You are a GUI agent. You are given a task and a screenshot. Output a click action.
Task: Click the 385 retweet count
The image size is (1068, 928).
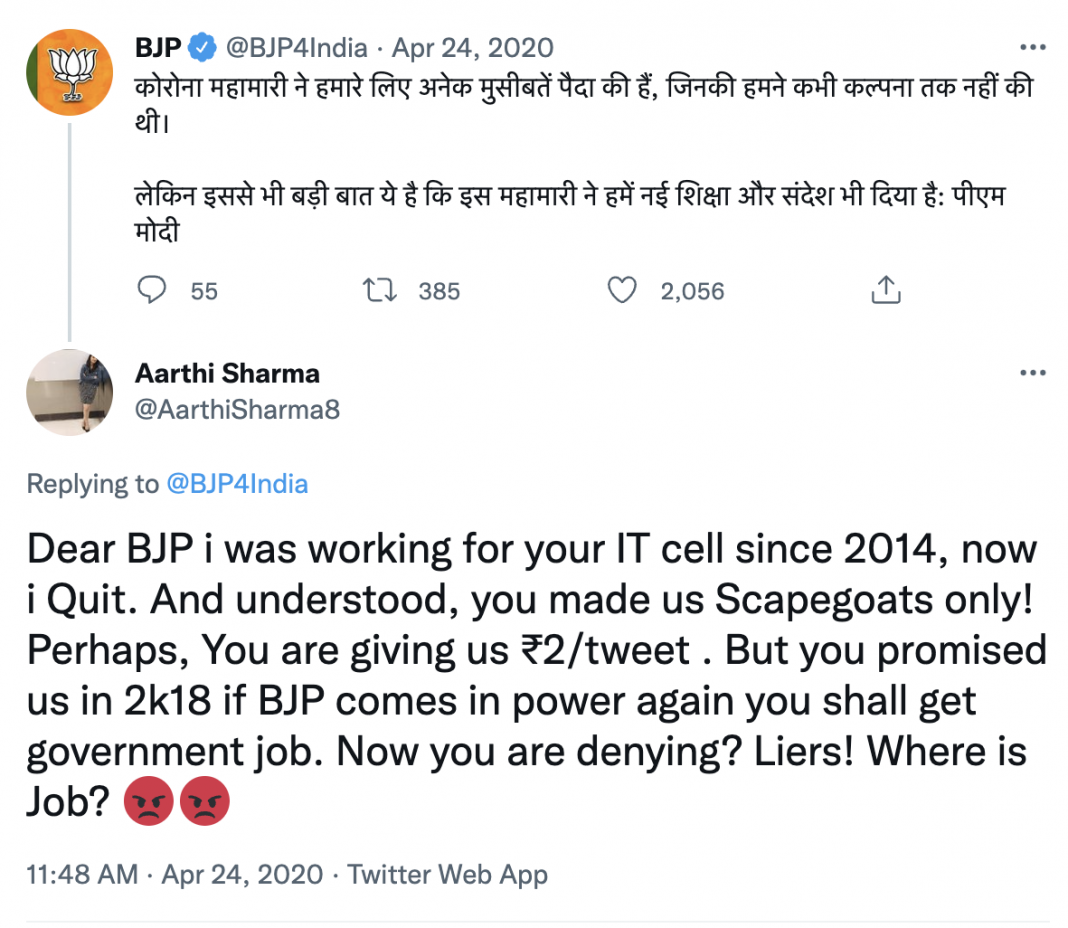(439, 291)
